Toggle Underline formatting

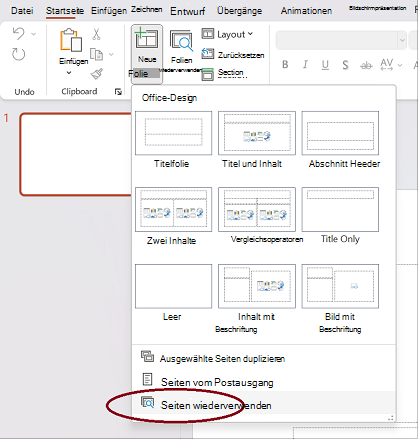coord(325,65)
